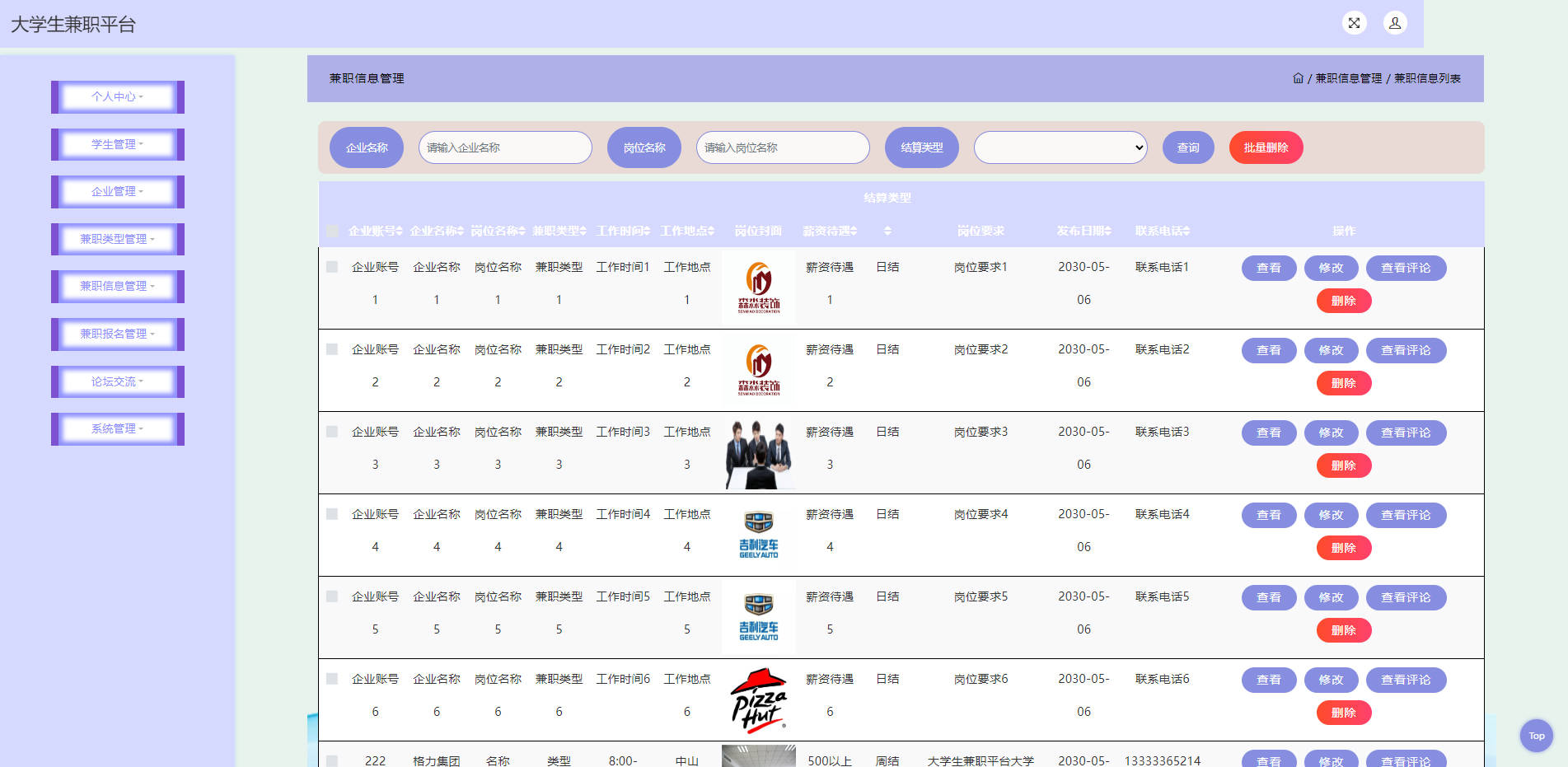Click the 格力集团 company name cell

tap(437, 761)
